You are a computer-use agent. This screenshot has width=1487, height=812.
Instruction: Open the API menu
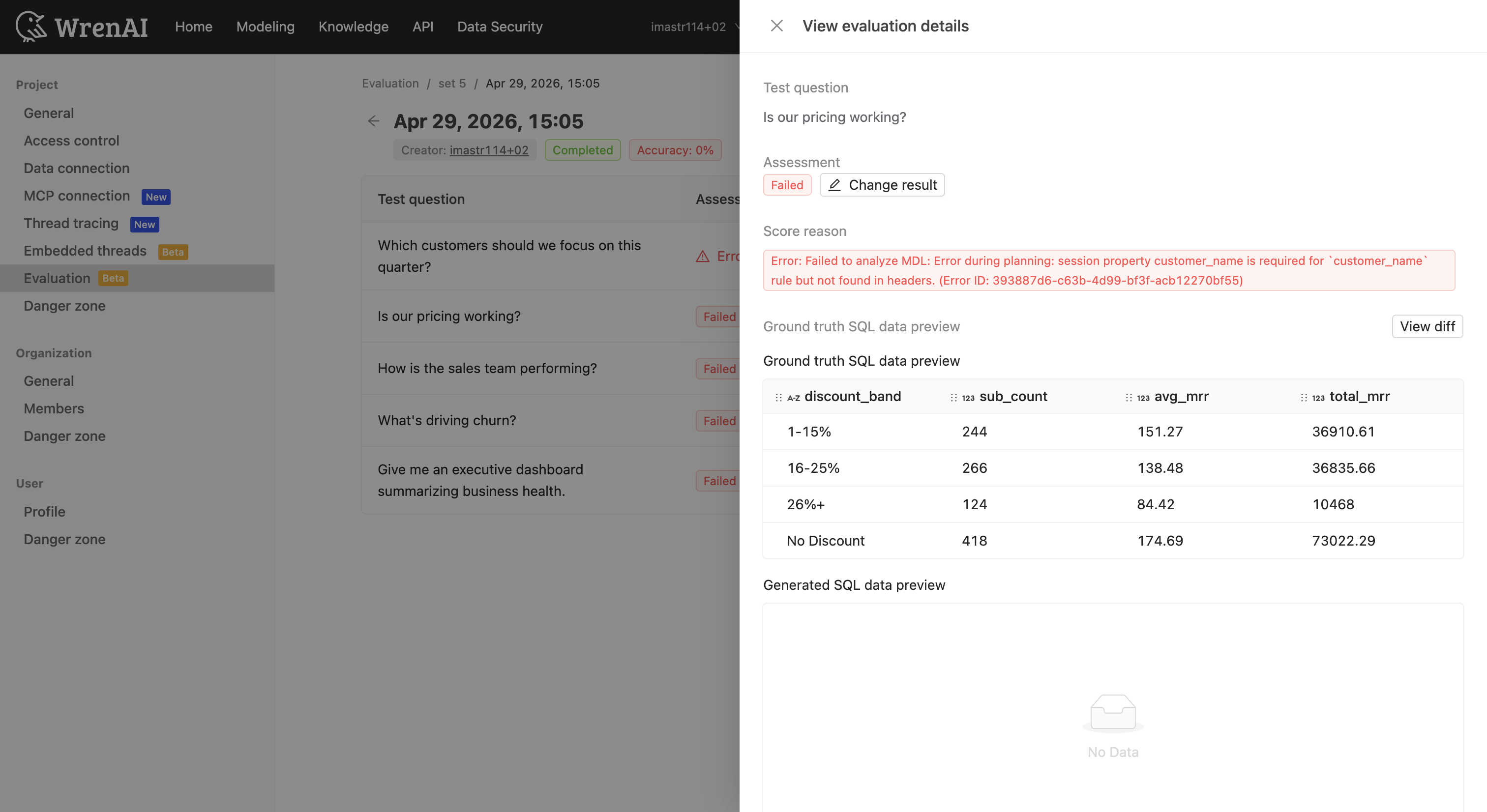pyautogui.click(x=422, y=27)
